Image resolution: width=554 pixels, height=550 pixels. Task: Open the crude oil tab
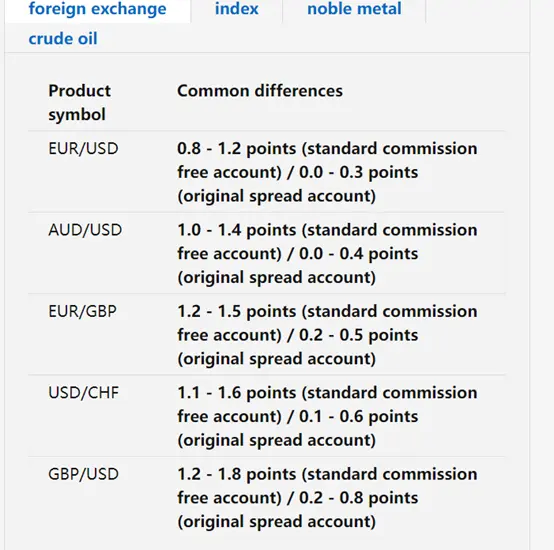click(63, 39)
